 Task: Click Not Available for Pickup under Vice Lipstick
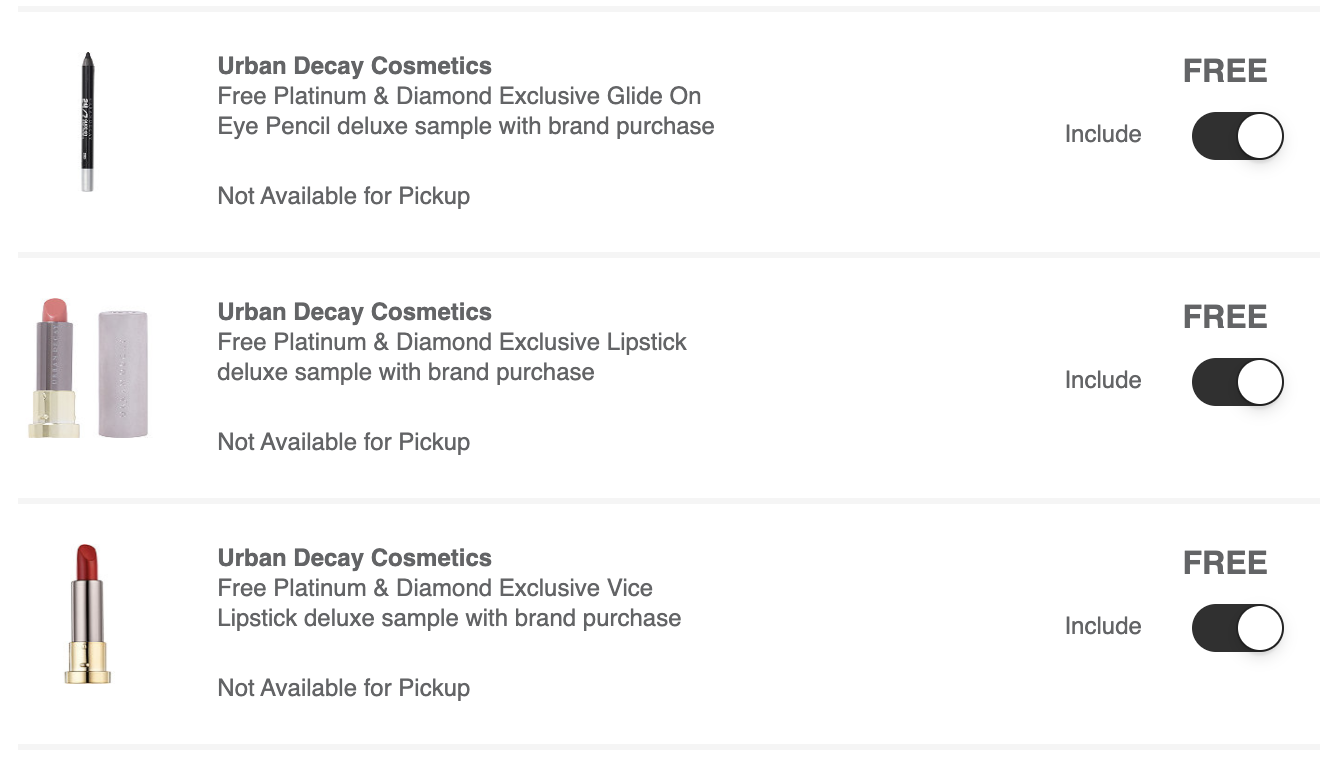[x=344, y=688]
